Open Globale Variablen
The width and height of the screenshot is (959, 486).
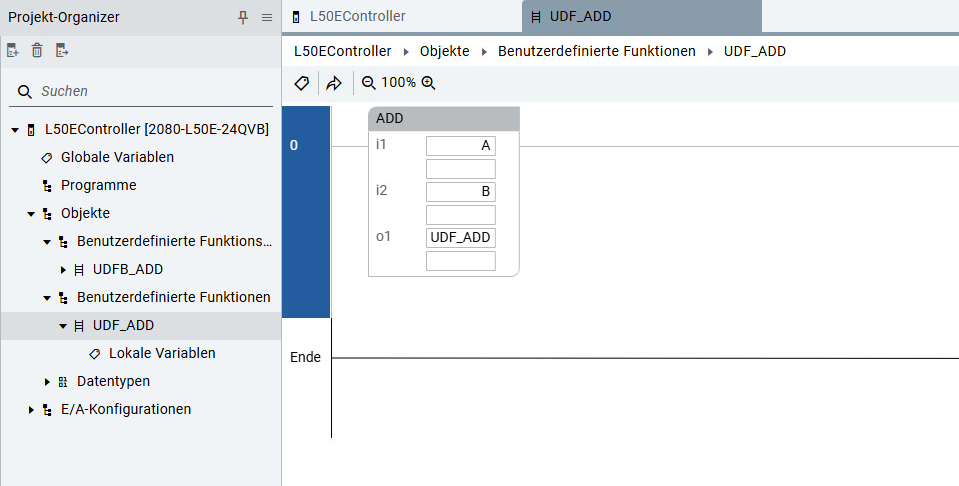click(117, 157)
